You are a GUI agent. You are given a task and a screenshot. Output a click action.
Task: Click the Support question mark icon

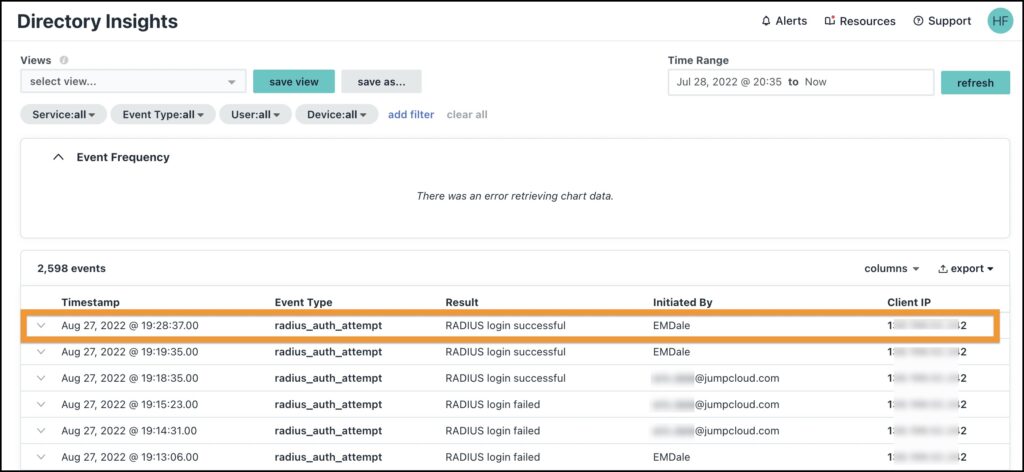[x=917, y=21]
